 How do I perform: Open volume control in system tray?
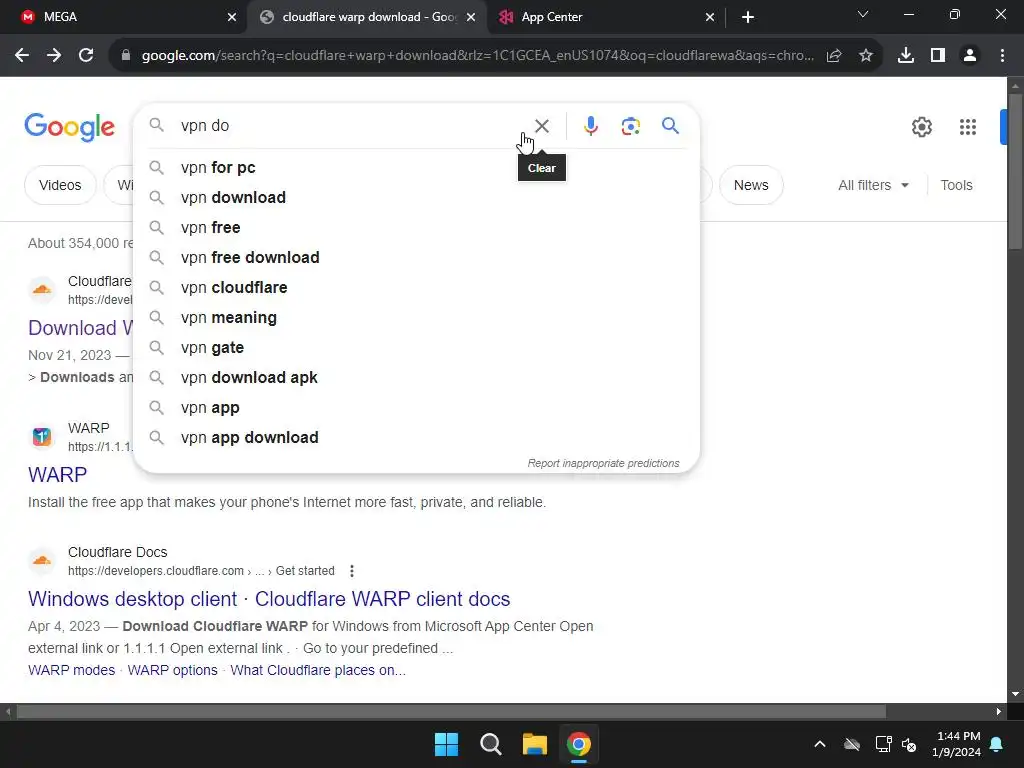[909, 744]
